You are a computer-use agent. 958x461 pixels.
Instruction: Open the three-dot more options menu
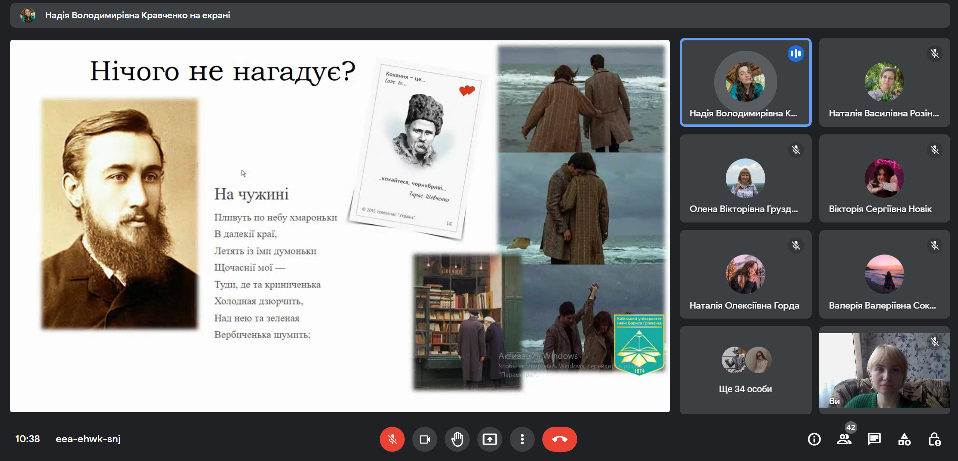(x=521, y=438)
